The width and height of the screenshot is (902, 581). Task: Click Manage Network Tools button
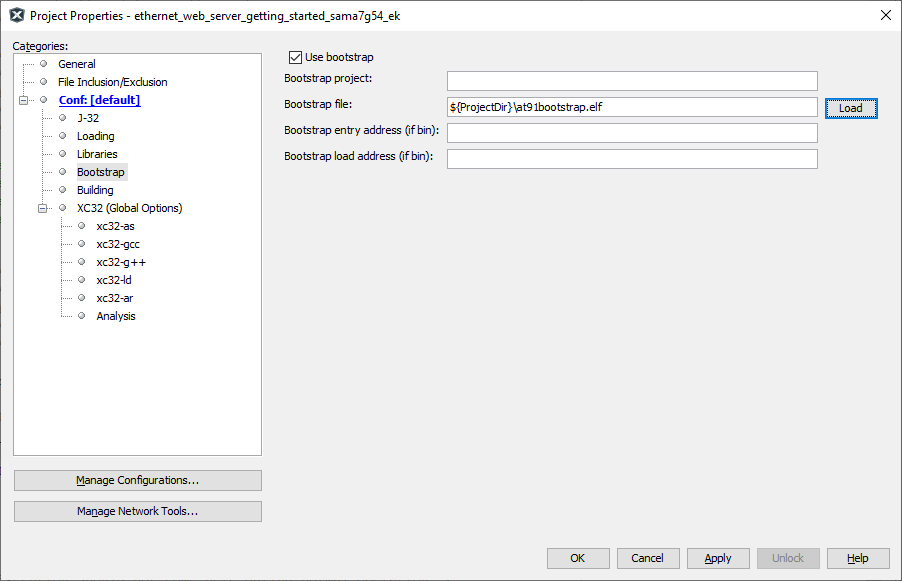coord(137,511)
